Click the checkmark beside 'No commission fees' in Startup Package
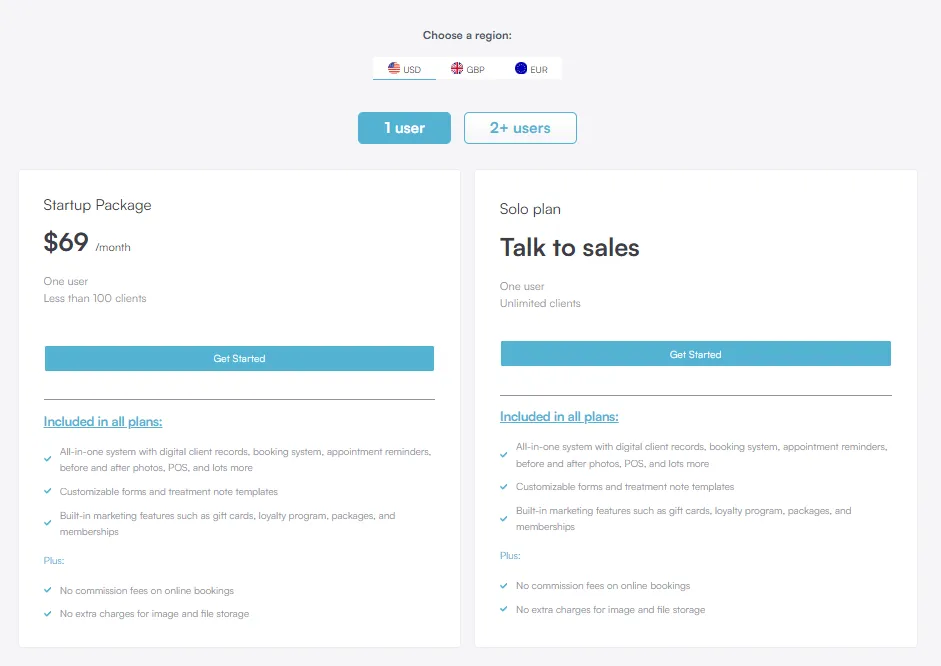The image size is (941, 666). click(47, 590)
